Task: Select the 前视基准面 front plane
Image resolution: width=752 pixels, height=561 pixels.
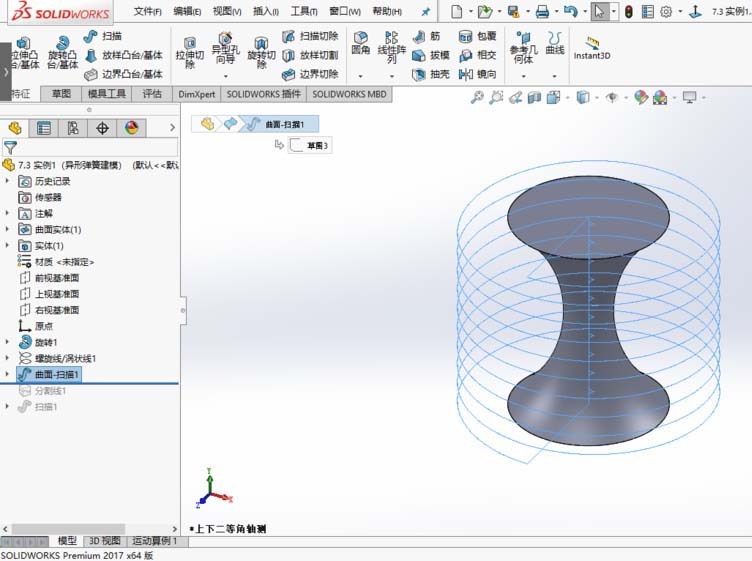Action: tap(49, 278)
